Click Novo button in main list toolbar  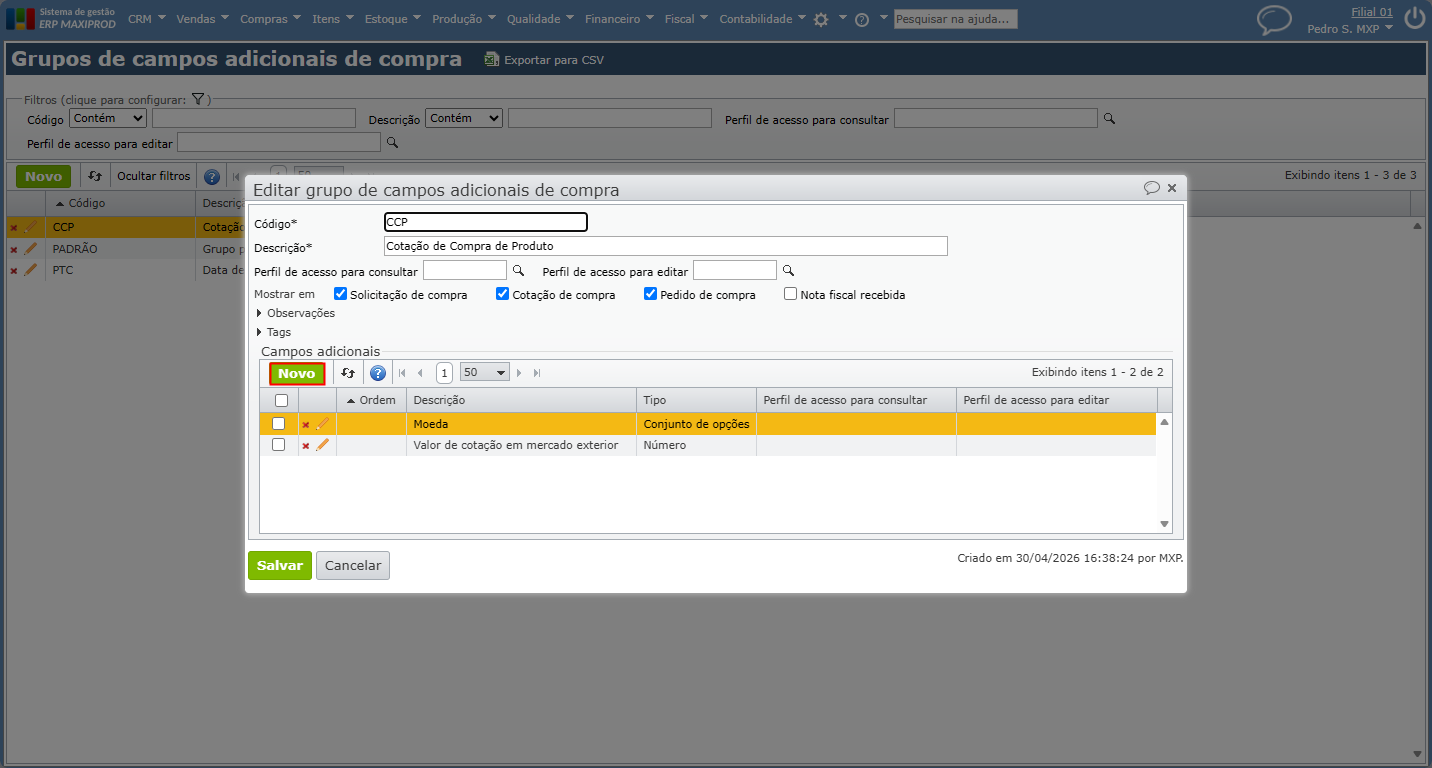43,176
